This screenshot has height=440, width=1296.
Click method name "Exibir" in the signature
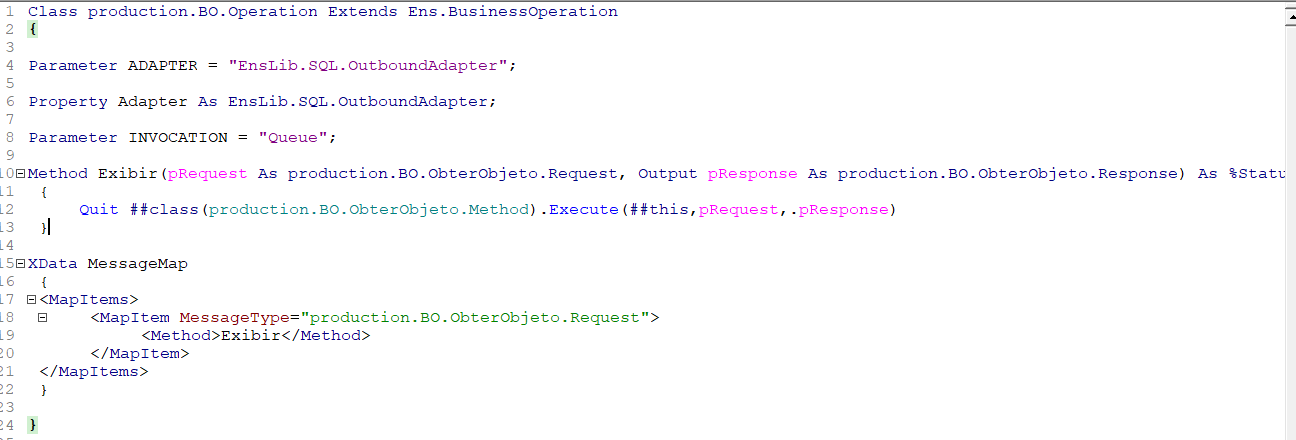(x=128, y=174)
